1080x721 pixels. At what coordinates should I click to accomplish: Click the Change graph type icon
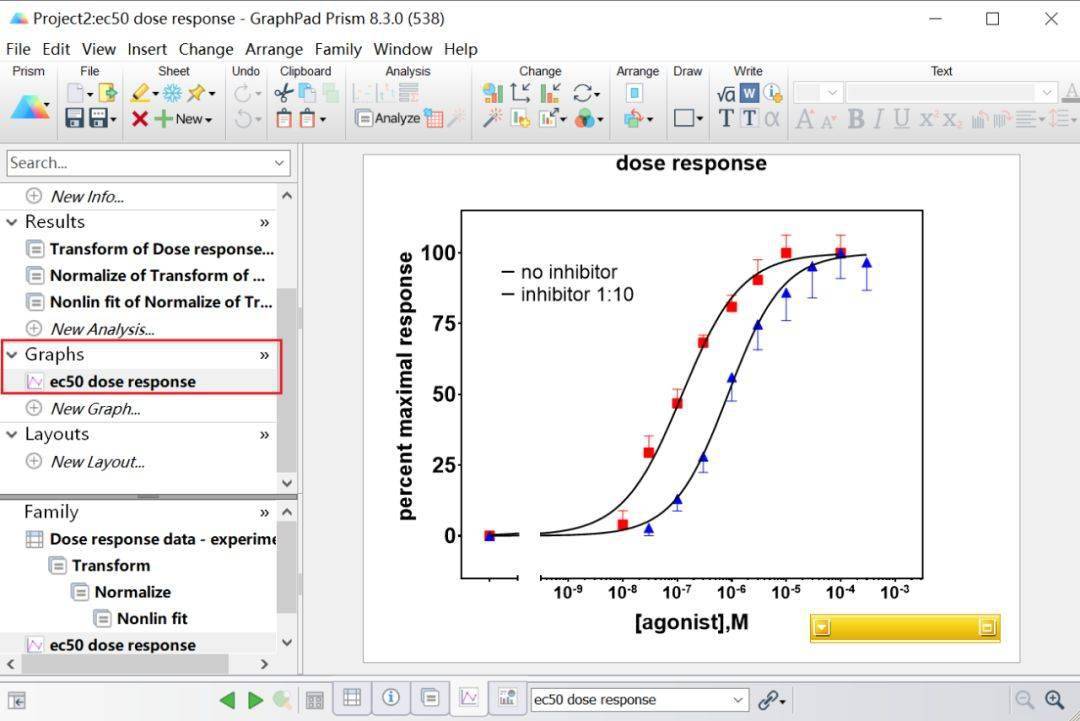click(x=493, y=93)
